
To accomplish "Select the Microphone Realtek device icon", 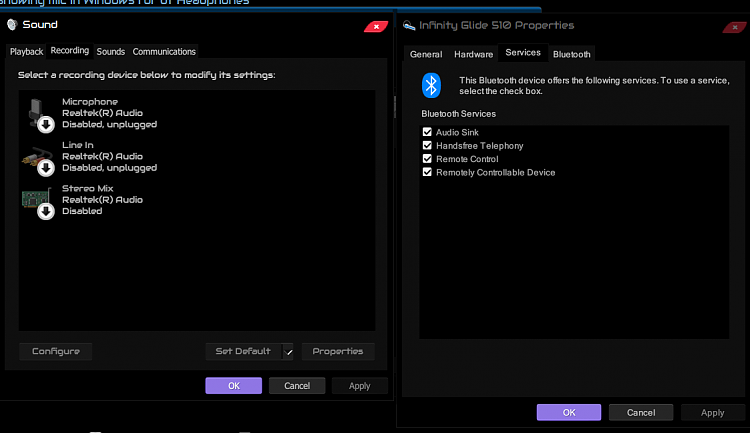I will pos(39,115).
